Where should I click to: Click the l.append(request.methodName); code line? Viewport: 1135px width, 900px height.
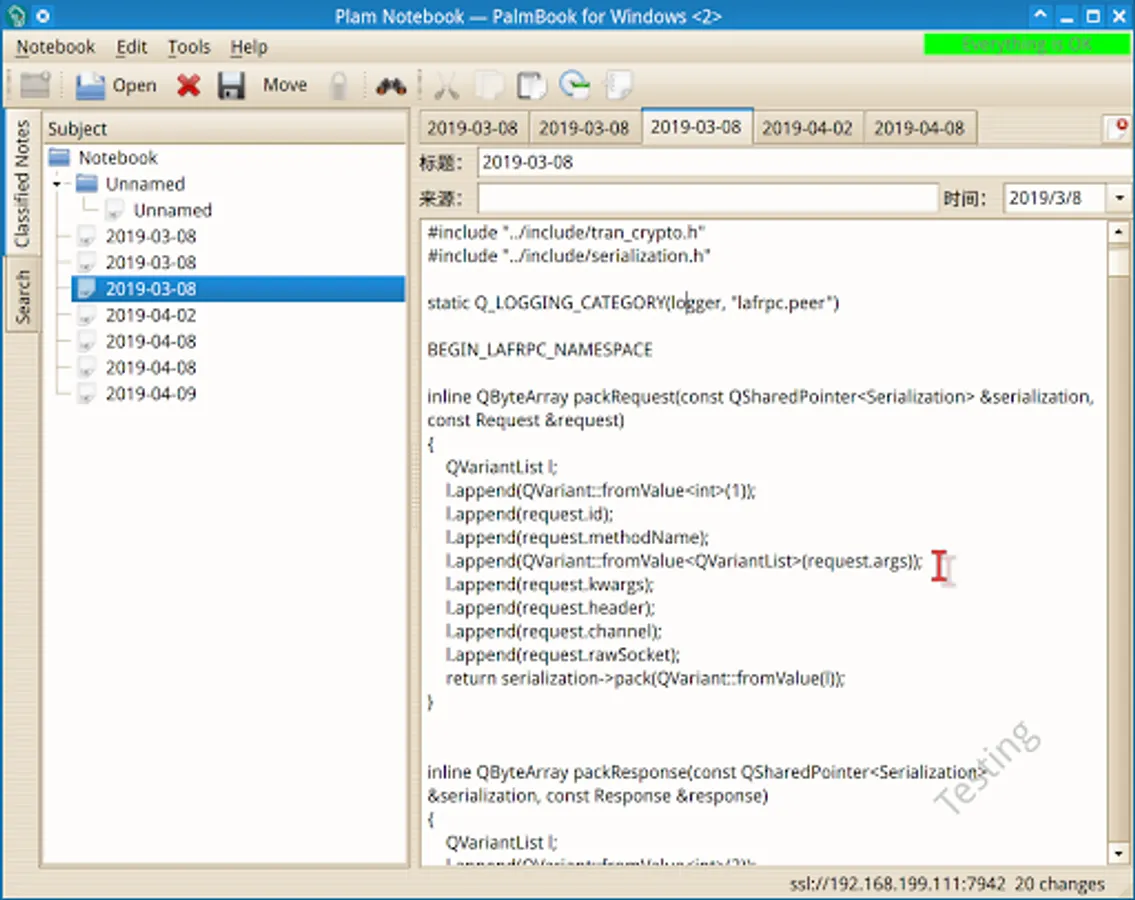577,537
